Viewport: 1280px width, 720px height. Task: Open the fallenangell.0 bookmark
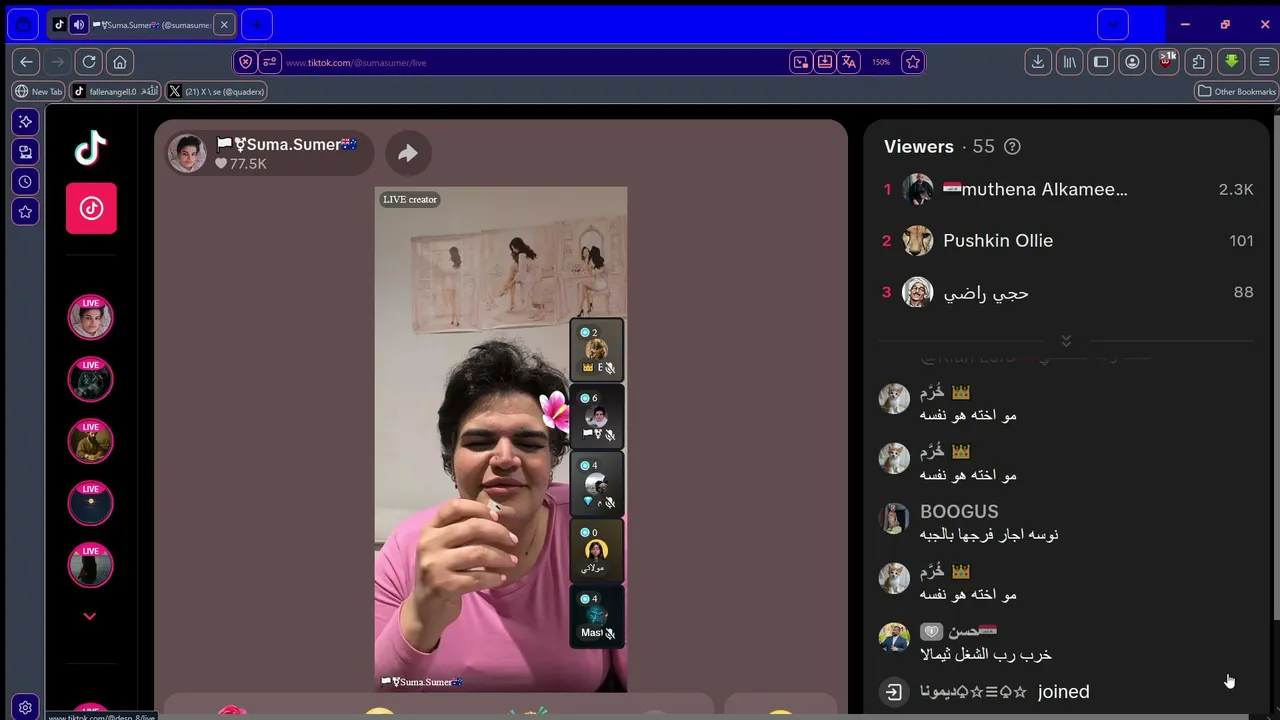117,91
